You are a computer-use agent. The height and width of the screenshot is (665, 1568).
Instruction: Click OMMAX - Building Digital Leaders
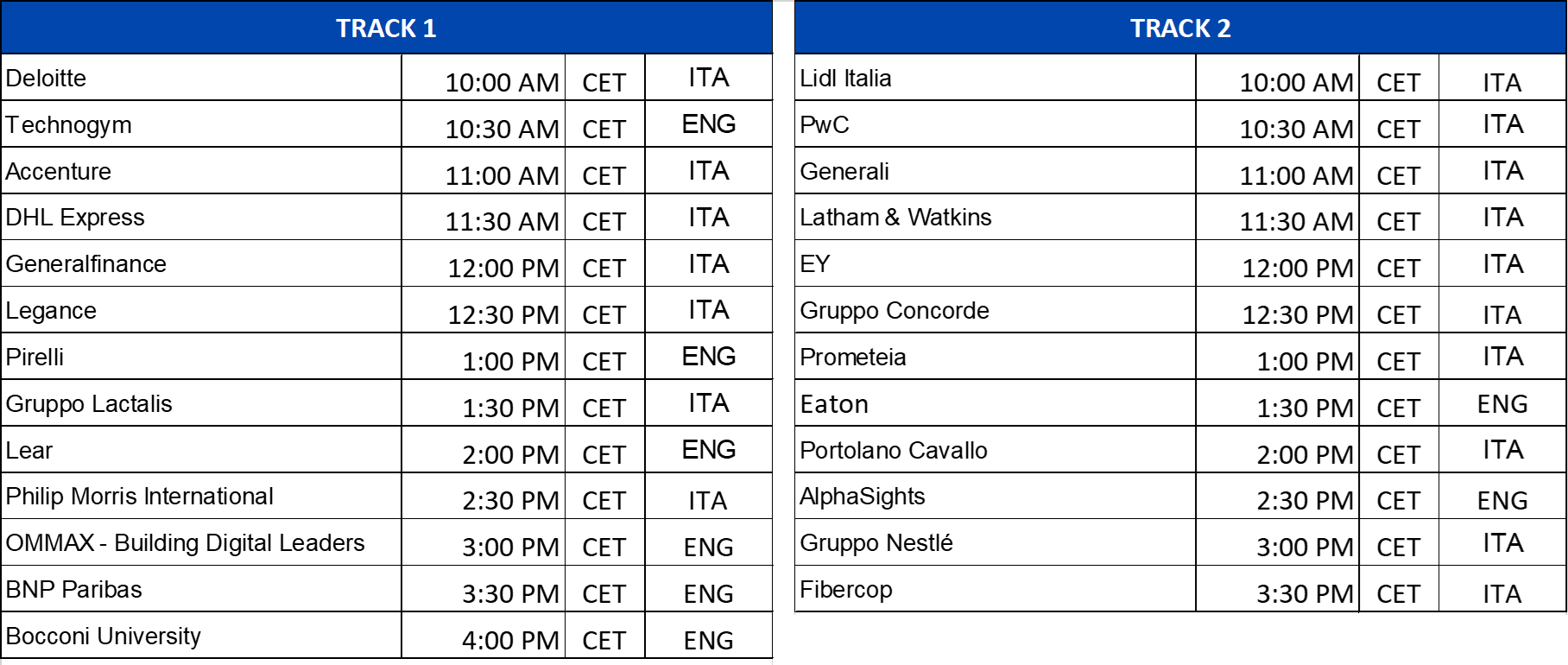(x=186, y=543)
